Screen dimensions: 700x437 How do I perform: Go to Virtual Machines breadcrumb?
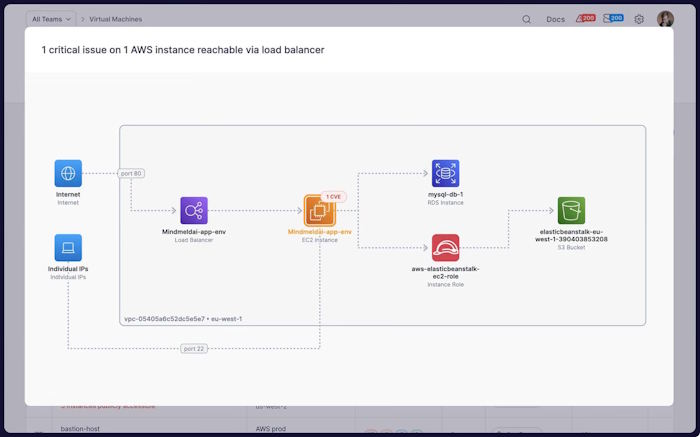pos(116,19)
